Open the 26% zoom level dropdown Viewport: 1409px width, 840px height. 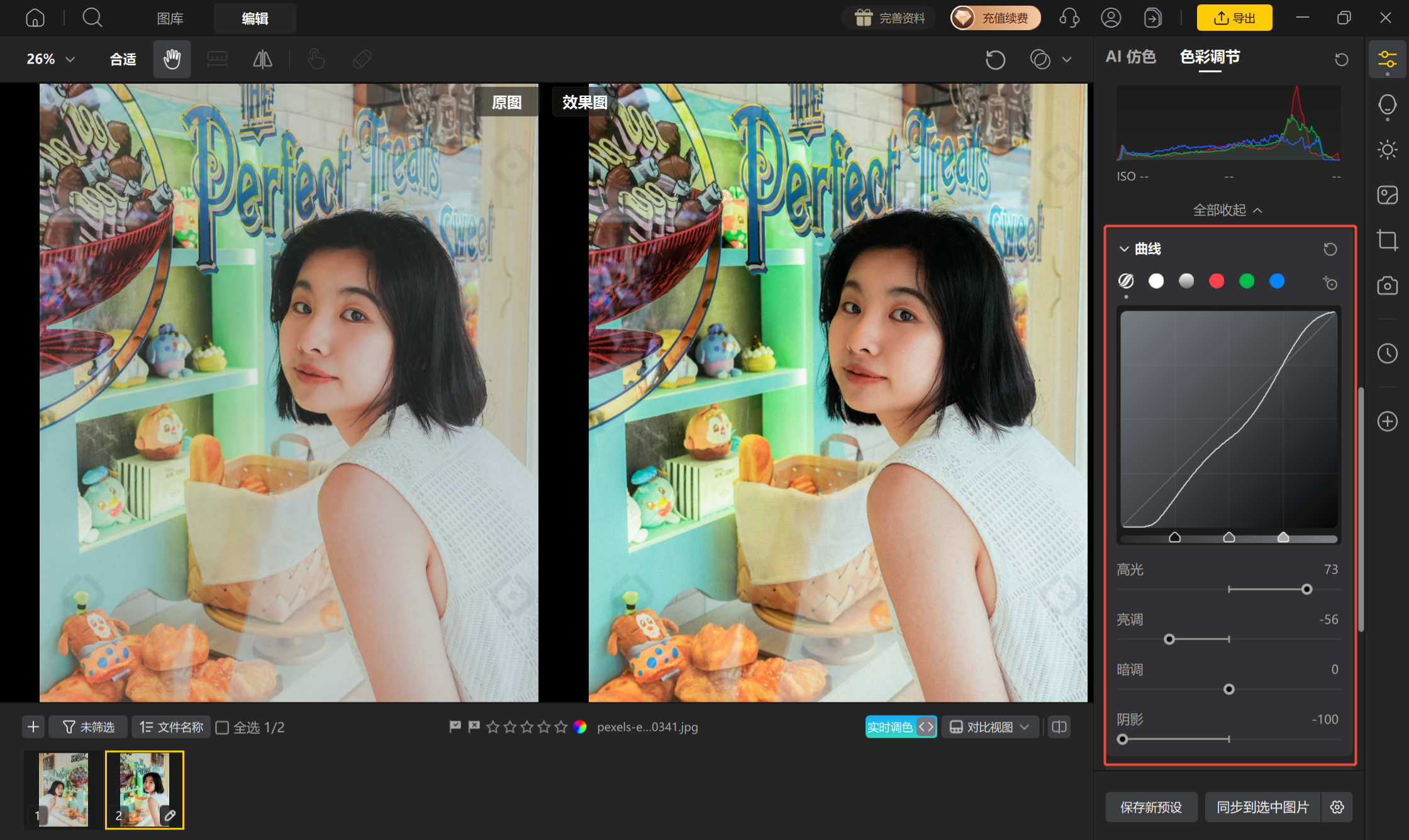[51, 59]
